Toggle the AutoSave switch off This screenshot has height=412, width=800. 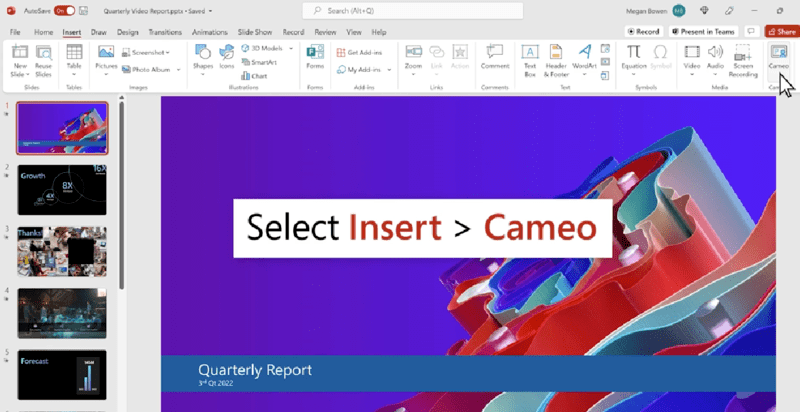coord(64,11)
